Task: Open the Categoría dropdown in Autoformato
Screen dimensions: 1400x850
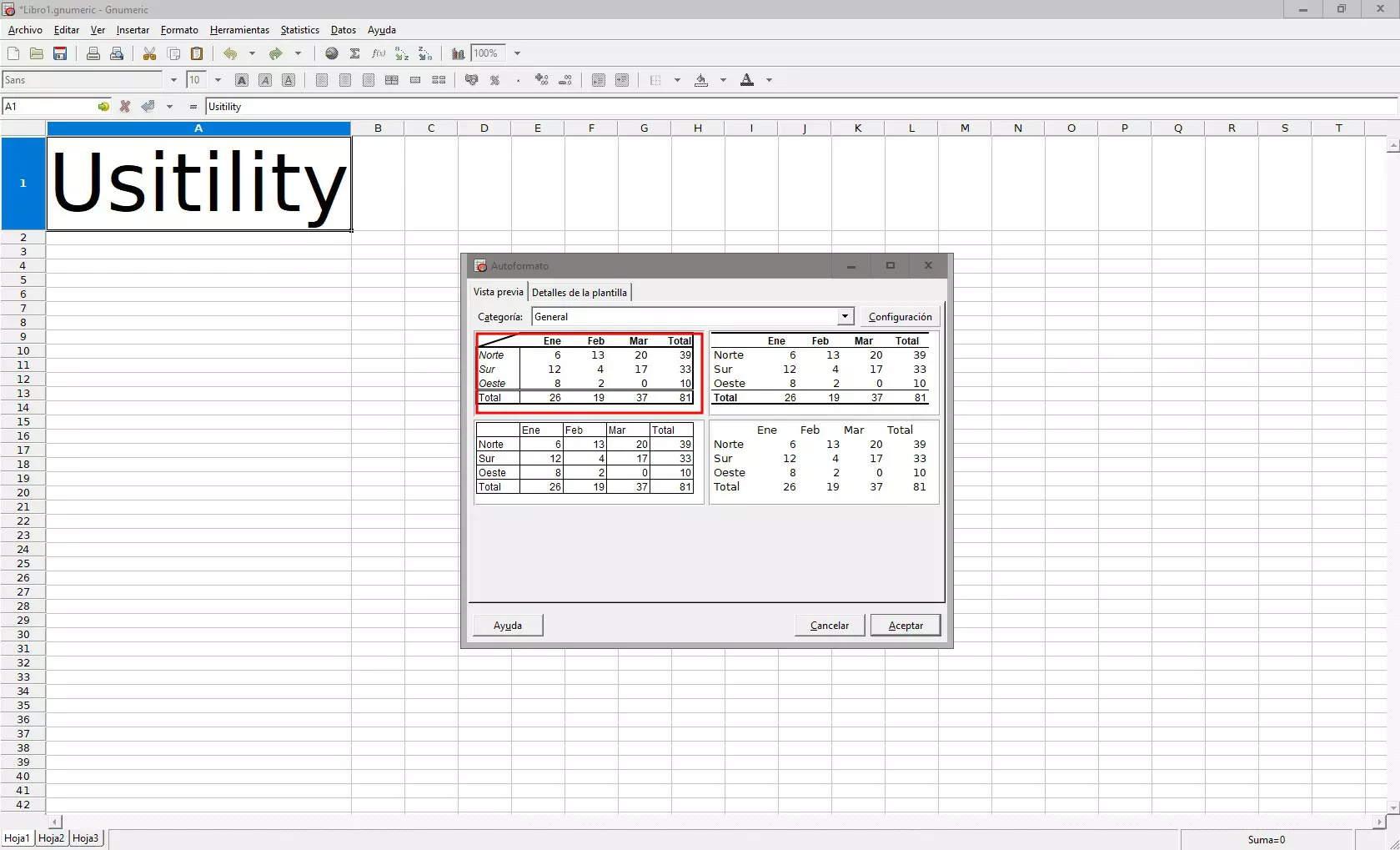Action: 845,316
